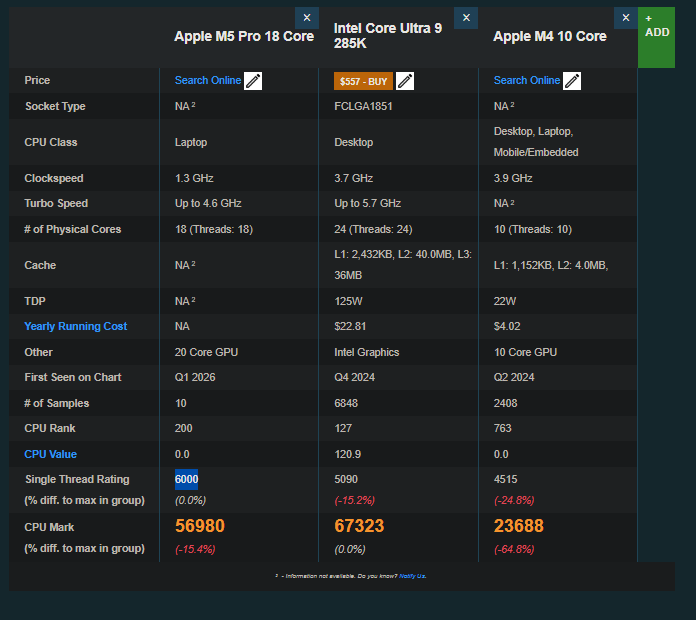The height and width of the screenshot is (620, 696).
Task: Click the Cache row label
Action: pos(40,265)
